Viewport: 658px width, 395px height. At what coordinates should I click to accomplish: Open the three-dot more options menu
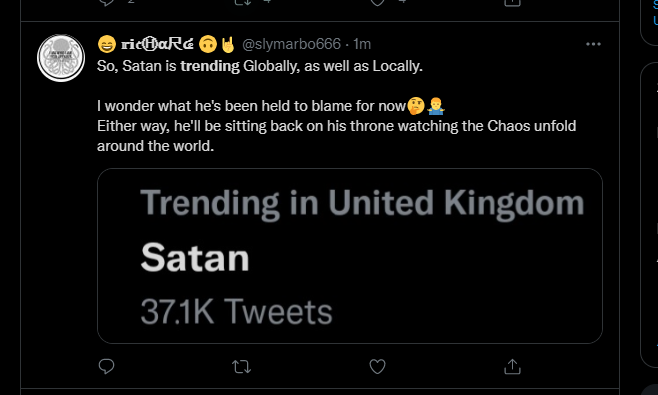593,44
